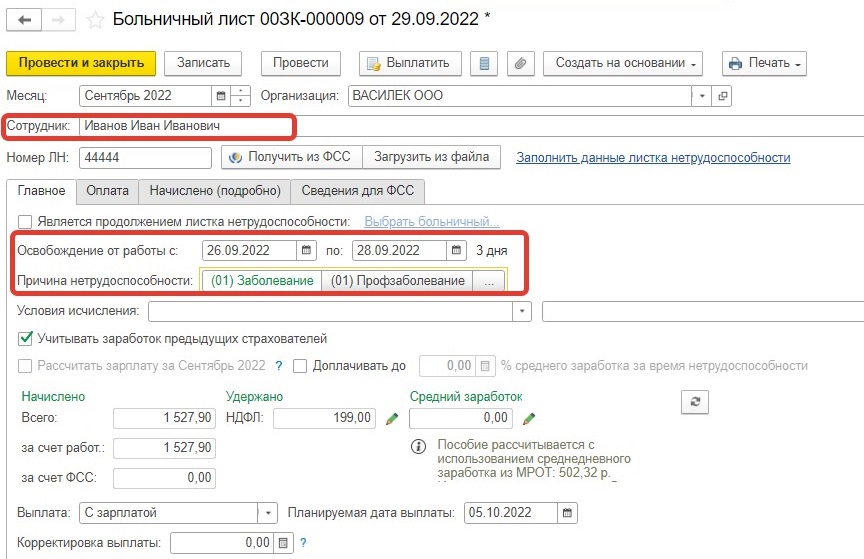Open the document report list icon

click(484, 63)
